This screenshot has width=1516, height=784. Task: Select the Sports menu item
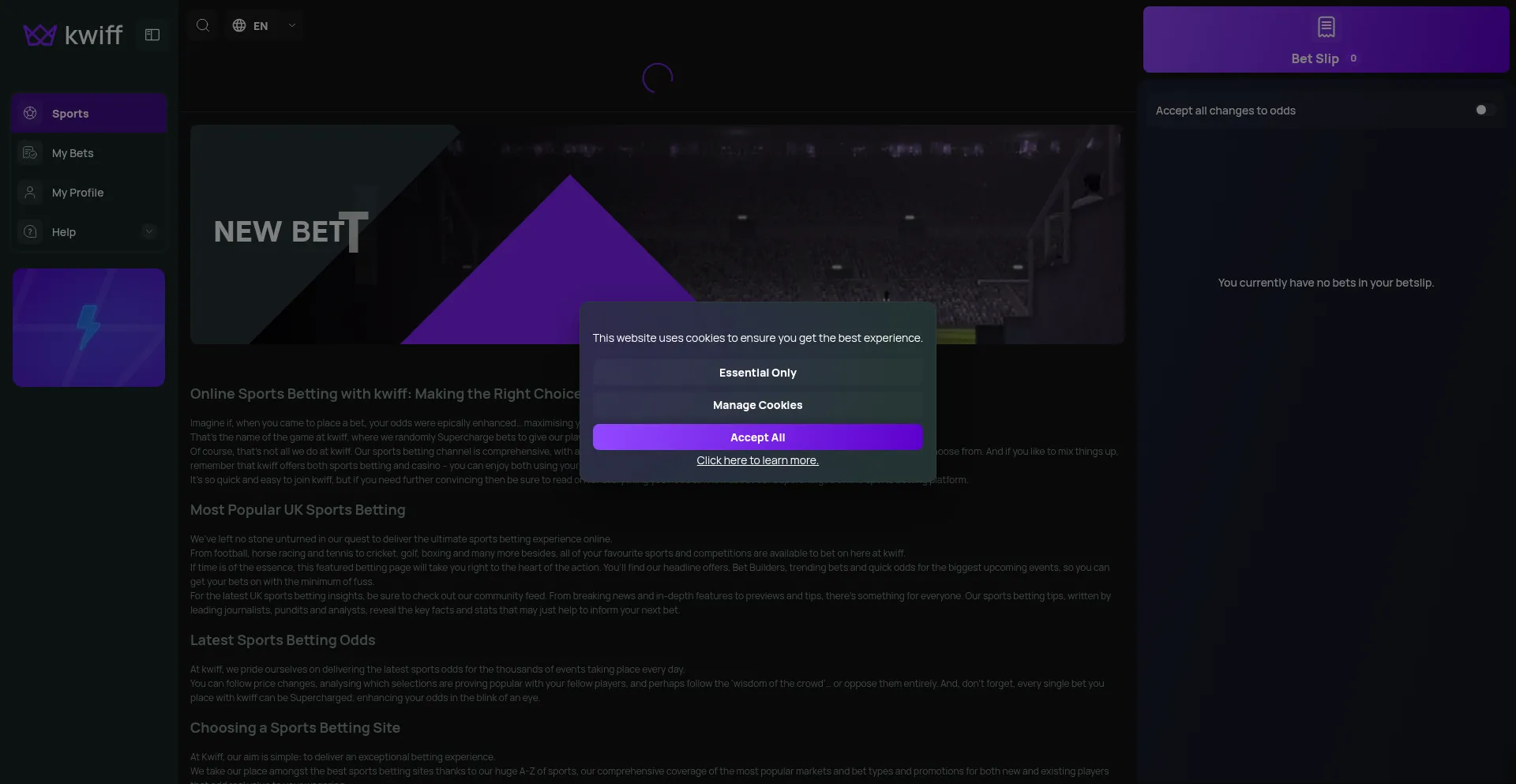[70, 114]
